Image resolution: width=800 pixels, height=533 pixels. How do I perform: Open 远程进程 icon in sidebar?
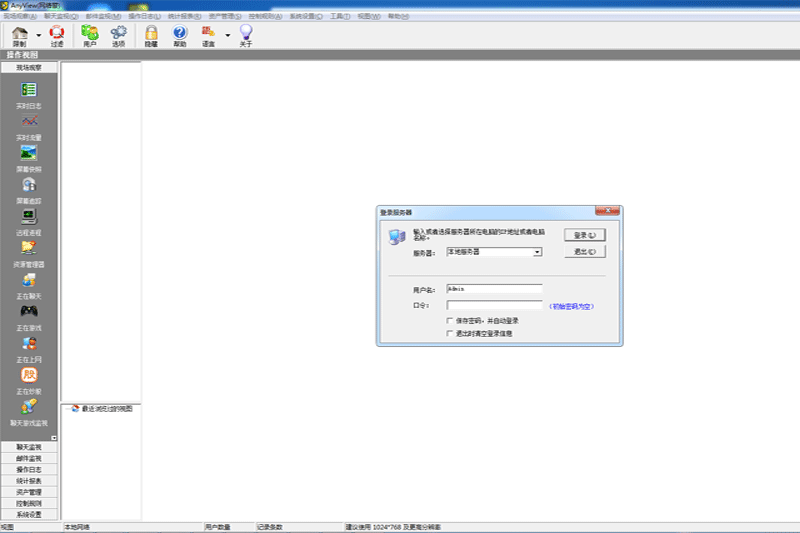pos(29,217)
